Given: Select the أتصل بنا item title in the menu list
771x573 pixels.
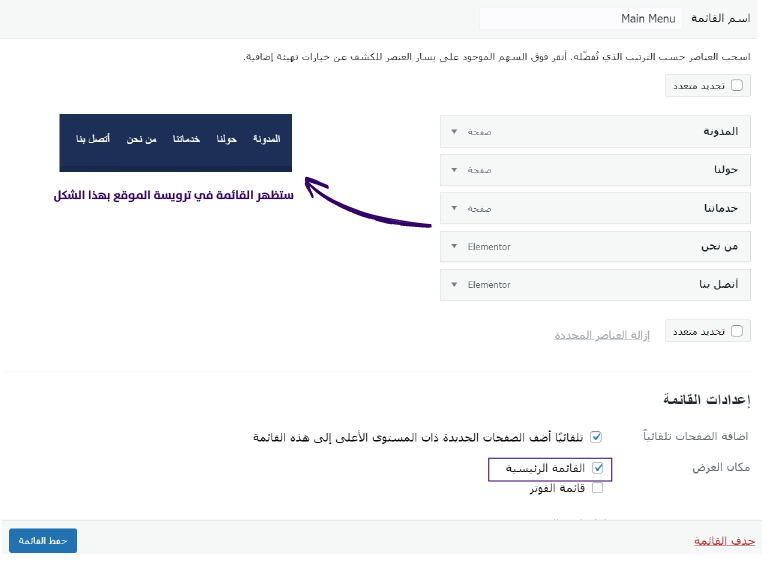Looking at the screenshot, I should click(x=718, y=285).
